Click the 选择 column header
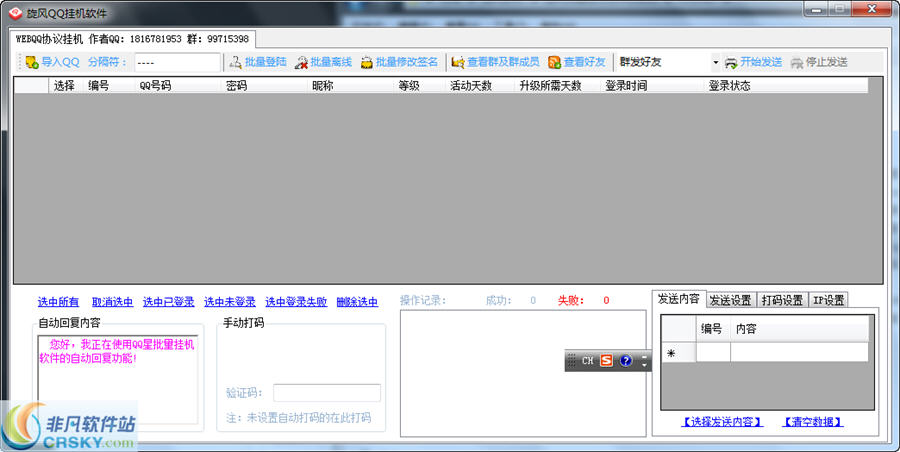Image resolution: width=900 pixels, height=452 pixels. point(64,86)
